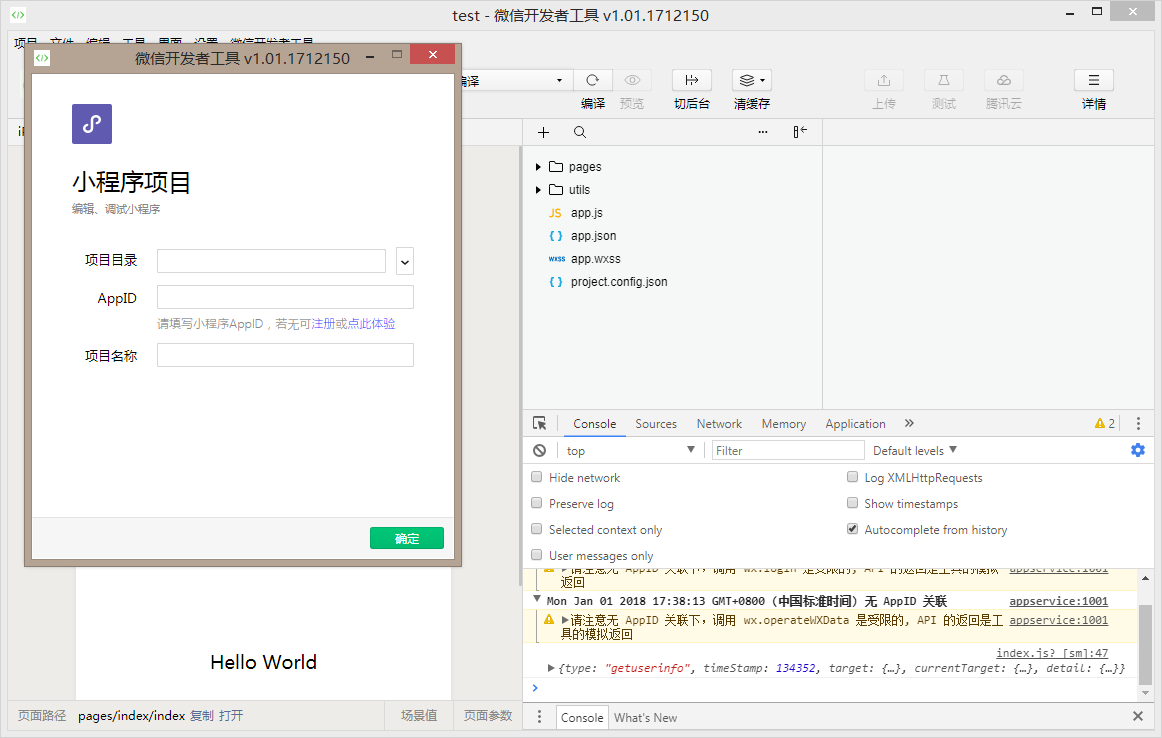Expand the pages folder

pyautogui.click(x=539, y=167)
